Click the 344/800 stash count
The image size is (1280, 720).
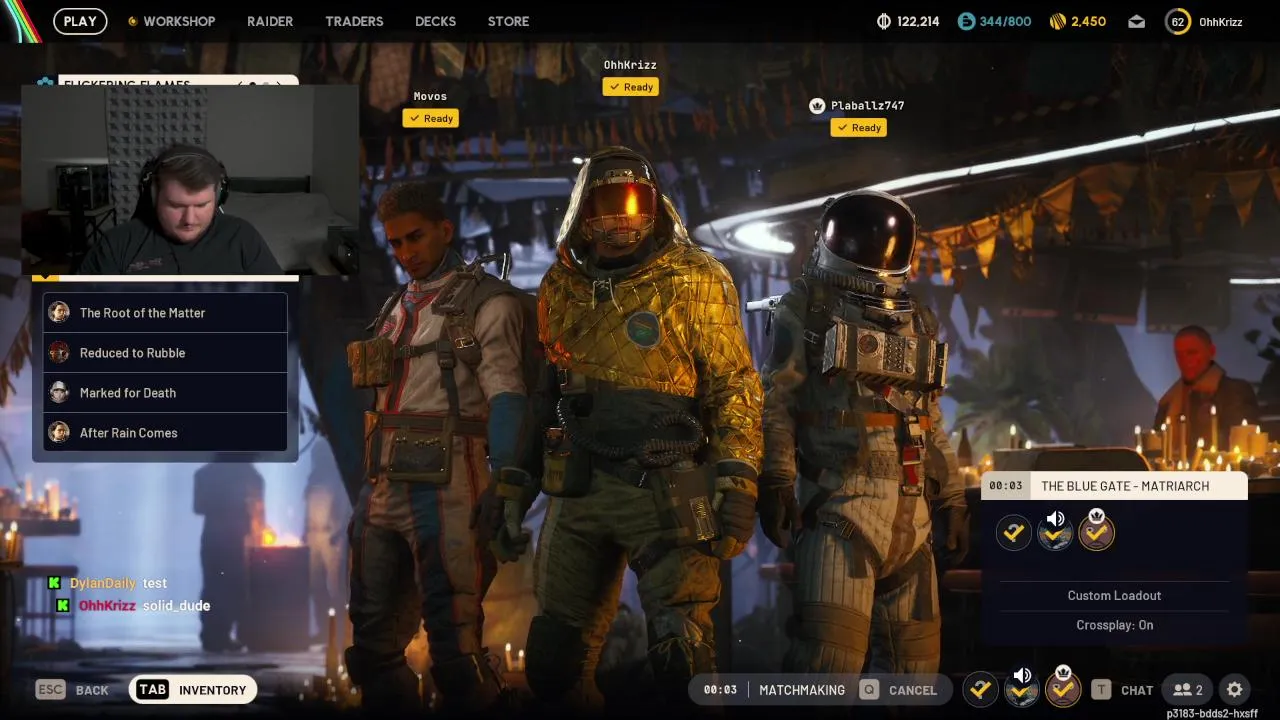pos(1006,21)
